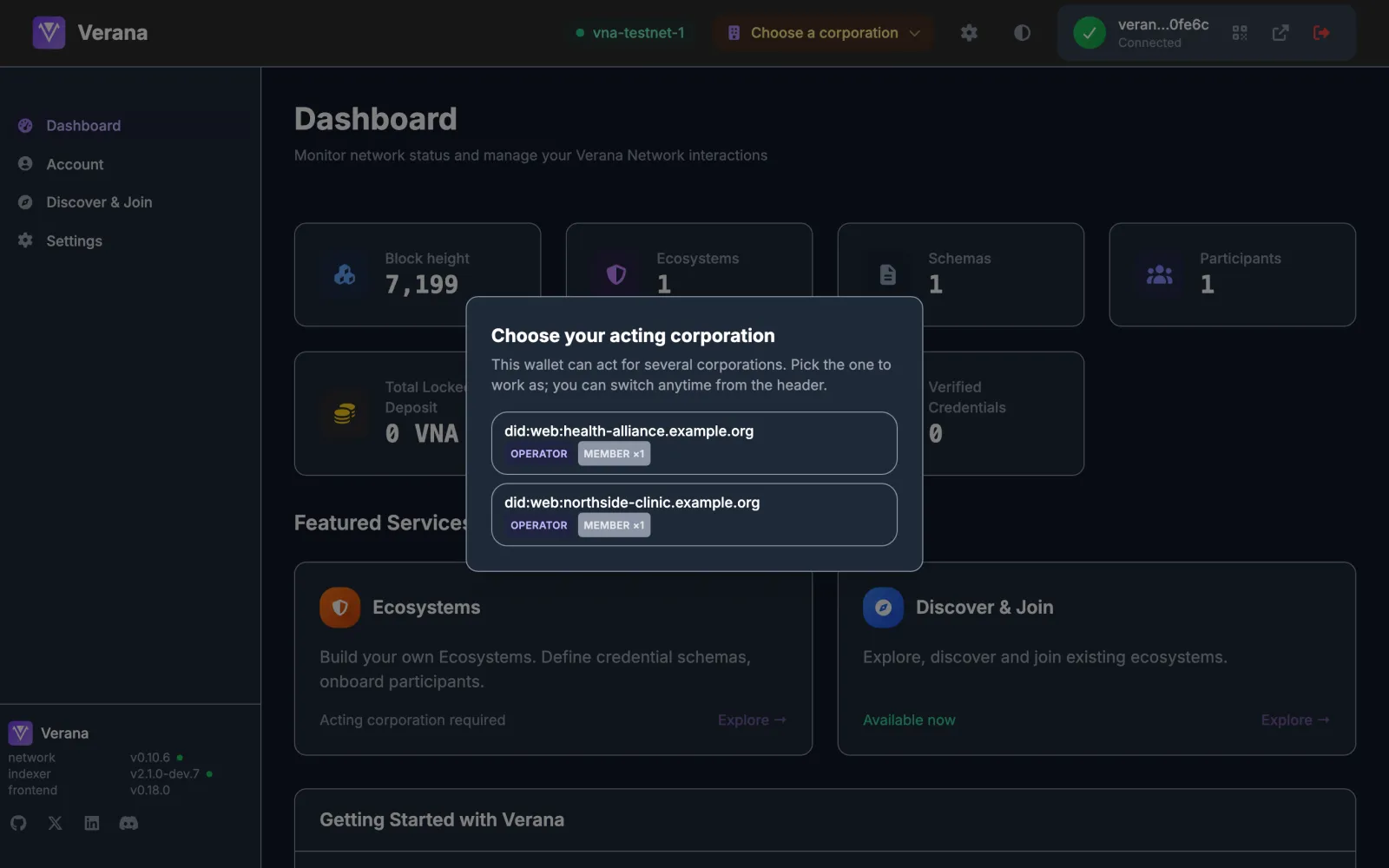This screenshot has height=868, width=1389.
Task: Open the LinkedIn icon in the footer
Action: (92, 823)
